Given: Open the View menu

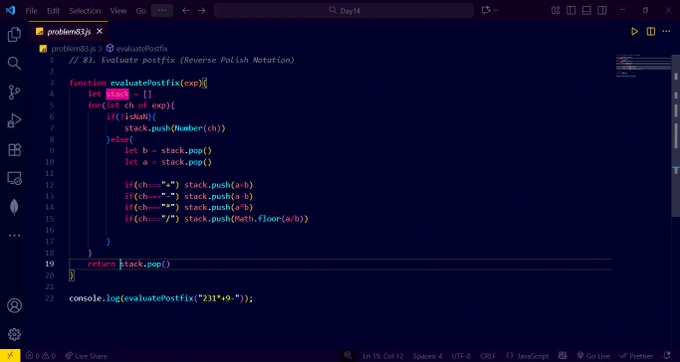Looking at the screenshot, I should click(118, 10).
